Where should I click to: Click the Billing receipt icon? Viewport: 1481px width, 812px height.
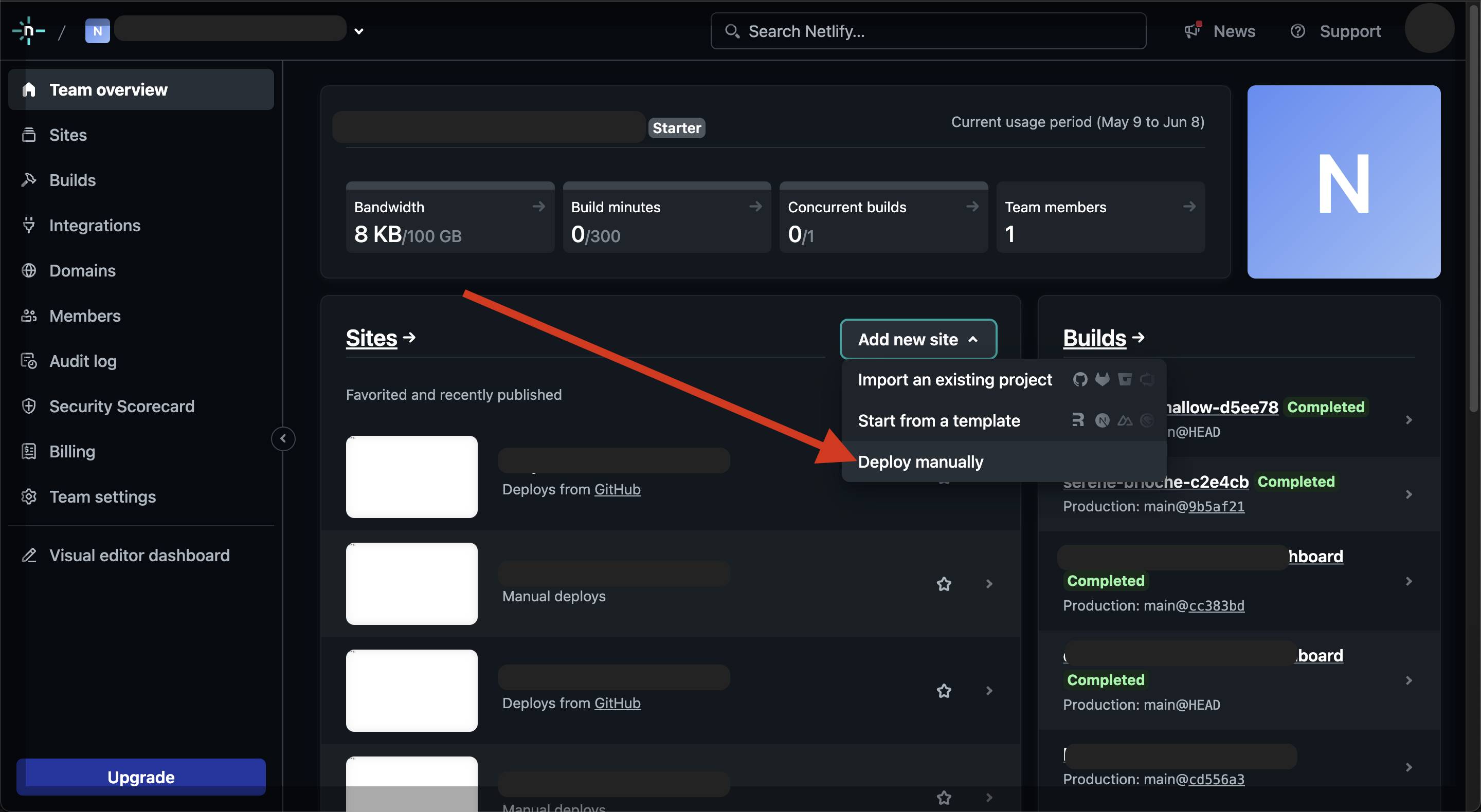tap(29, 451)
